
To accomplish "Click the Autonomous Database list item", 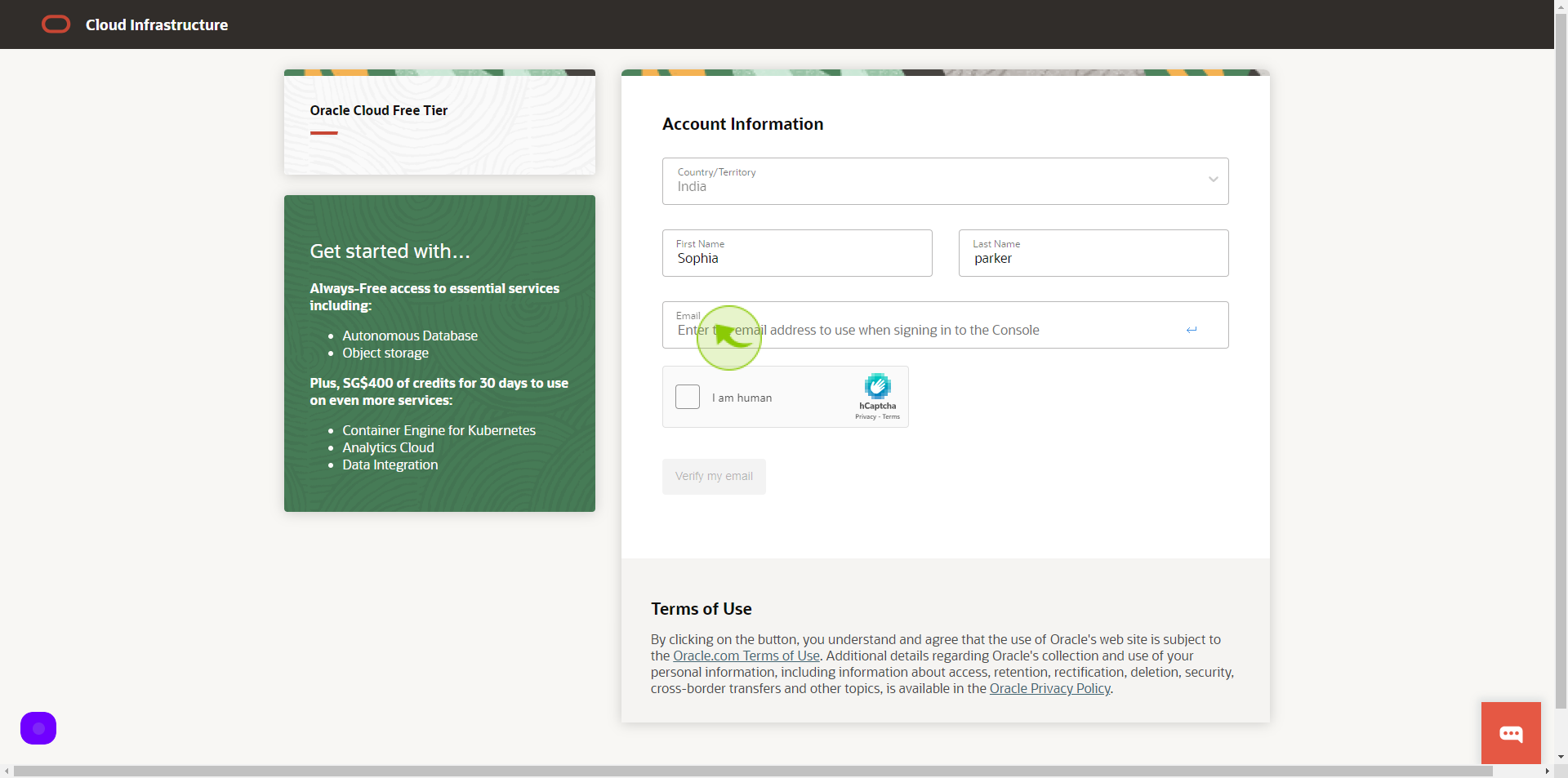I will pyautogui.click(x=410, y=336).
